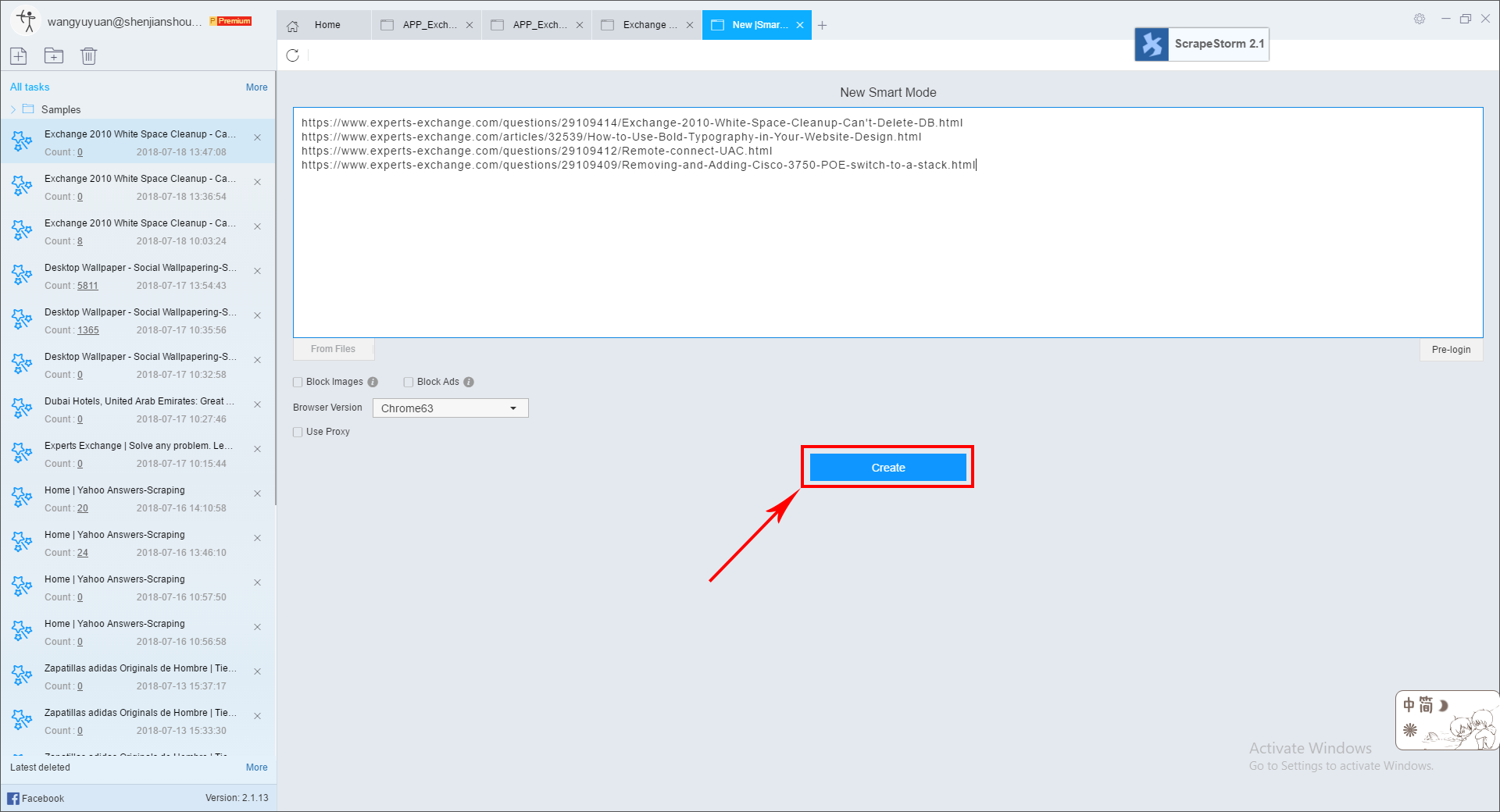
Task: Click the Premium badge
Action: (x=231, y=21)
